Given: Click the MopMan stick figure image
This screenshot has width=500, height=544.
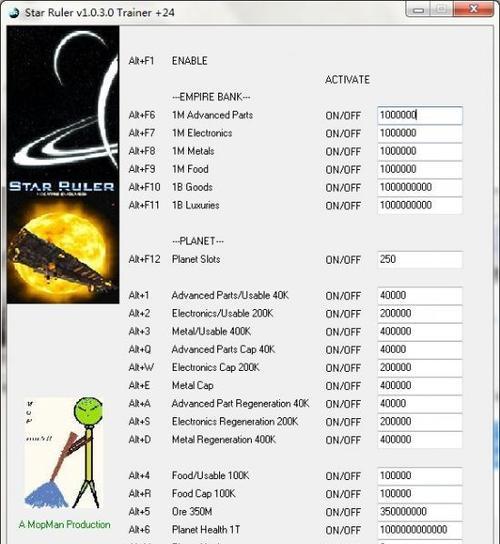Looking at the screenshot, I should pos(64,453).
